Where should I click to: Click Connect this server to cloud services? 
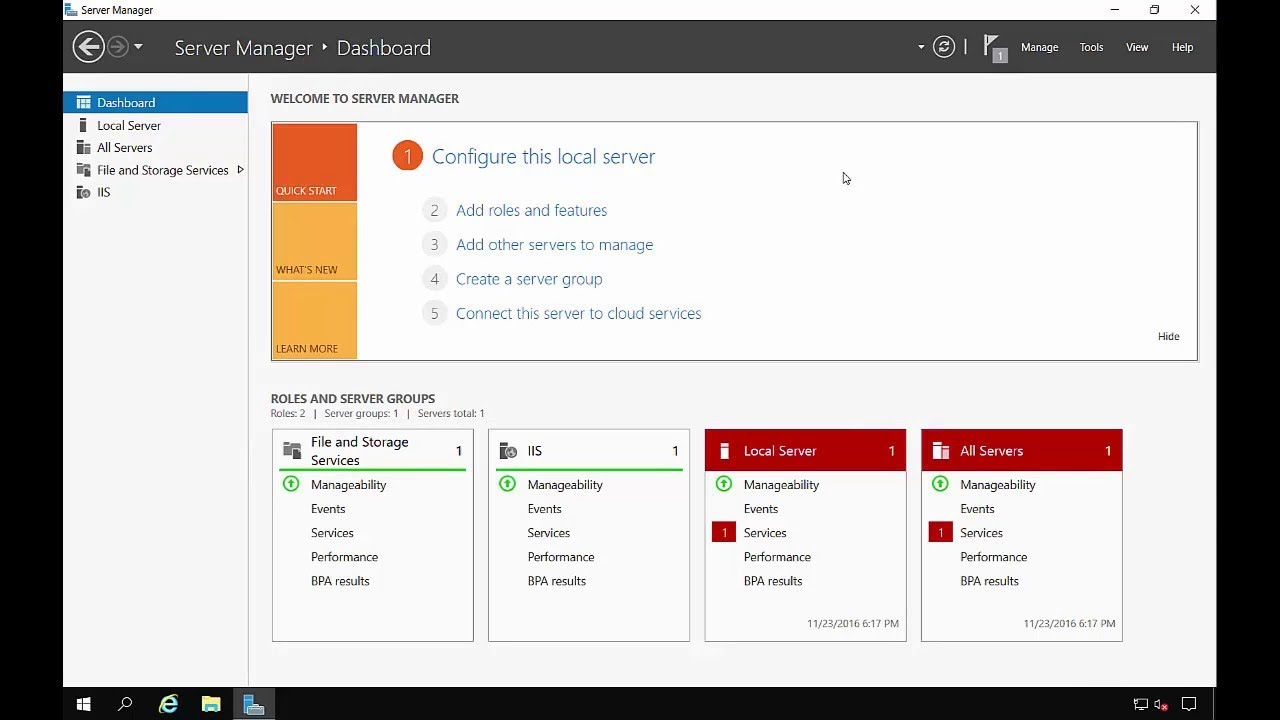click(578, 313)
